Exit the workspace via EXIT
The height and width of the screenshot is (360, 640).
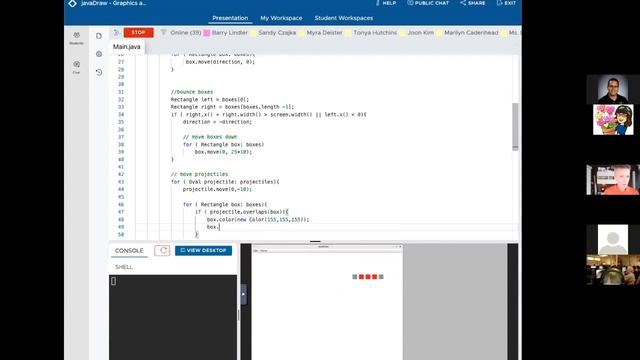pyautogui.click(x=506, y=3)
